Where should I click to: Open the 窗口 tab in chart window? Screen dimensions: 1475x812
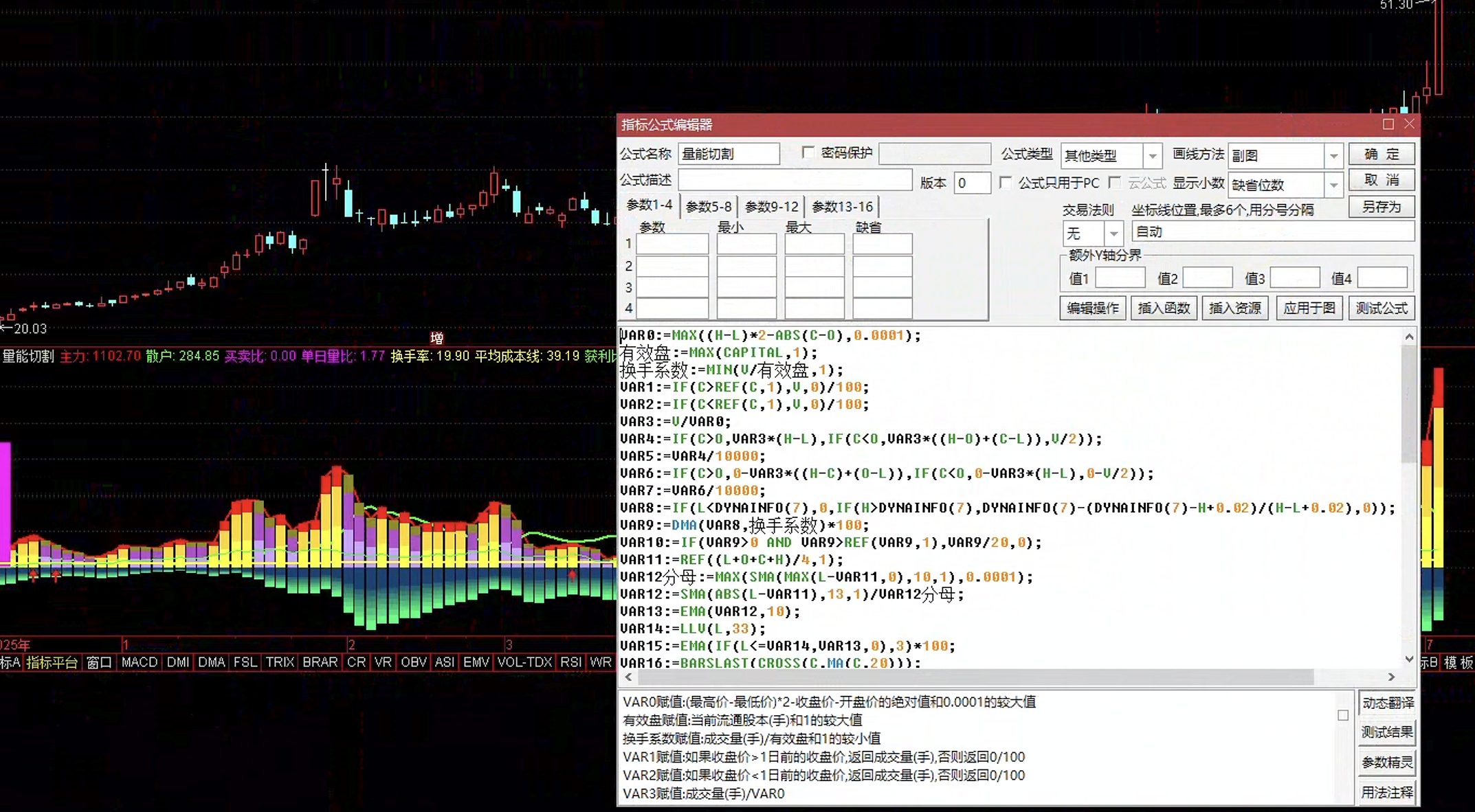pyautogui.click(x=99, y=662)
